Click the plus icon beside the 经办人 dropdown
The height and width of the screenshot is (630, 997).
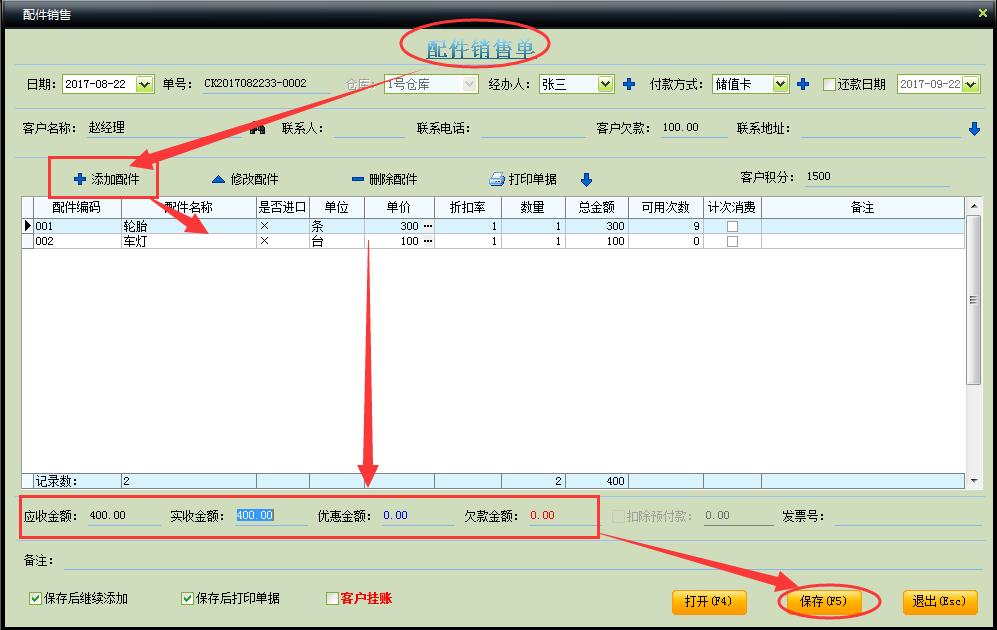pyautogui.click(x=629, y=85)
